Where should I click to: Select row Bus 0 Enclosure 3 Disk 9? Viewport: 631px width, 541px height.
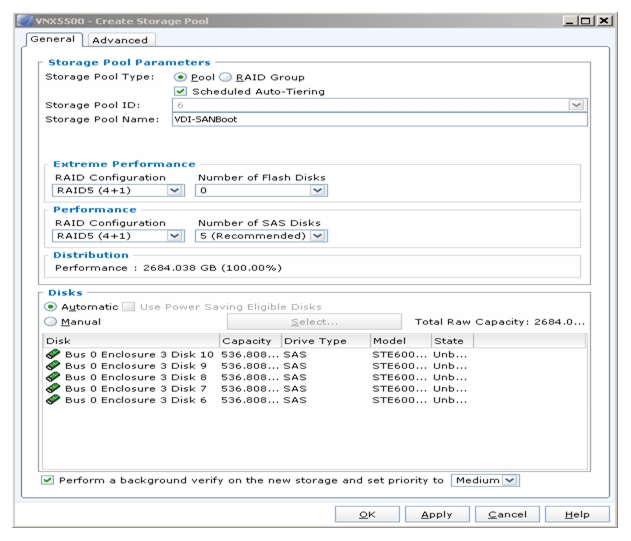point(314,365)
